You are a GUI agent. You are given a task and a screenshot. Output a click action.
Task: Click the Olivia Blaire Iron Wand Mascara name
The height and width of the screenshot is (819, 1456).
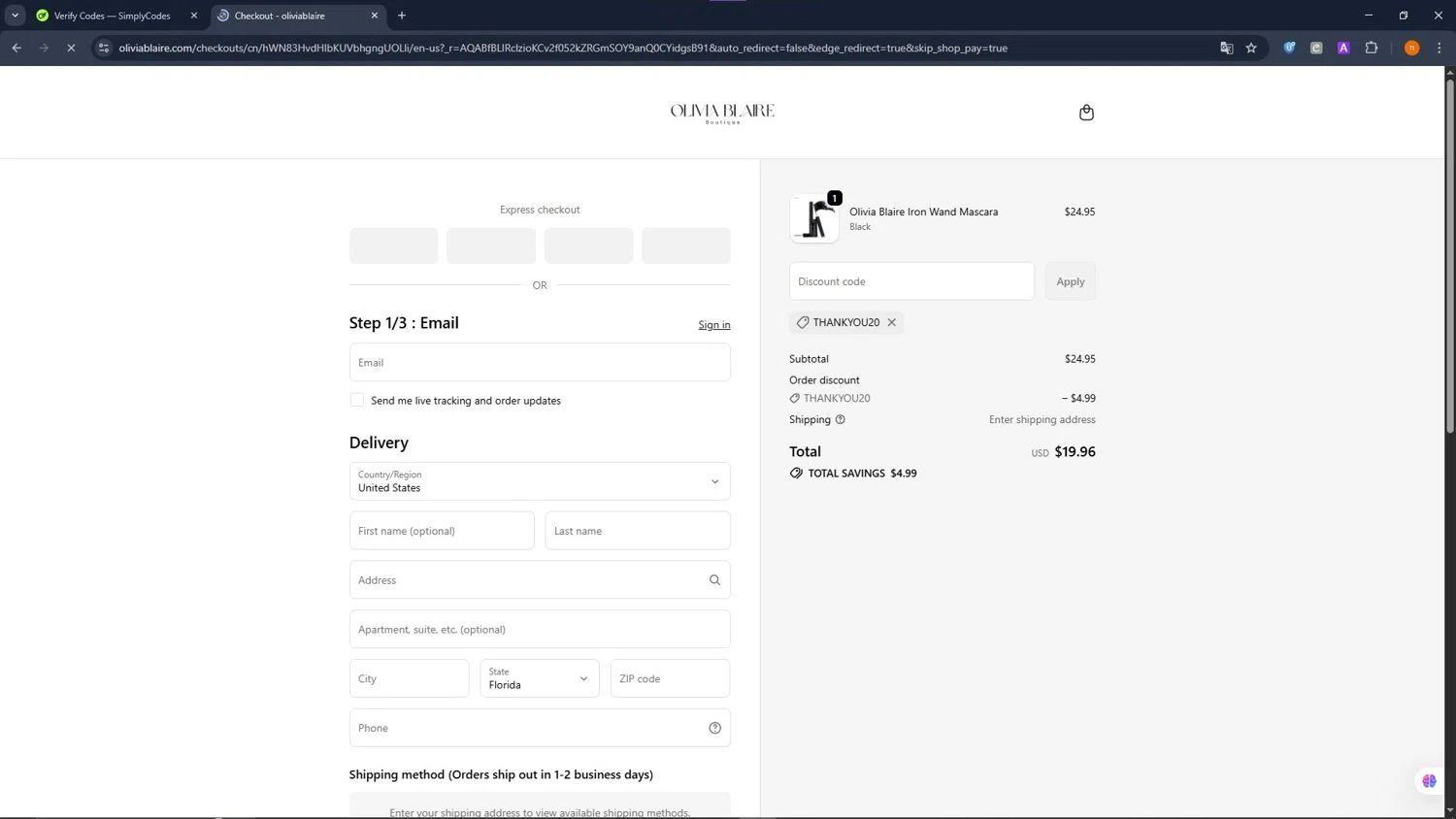pyautogui.click(x=923, y=212)
